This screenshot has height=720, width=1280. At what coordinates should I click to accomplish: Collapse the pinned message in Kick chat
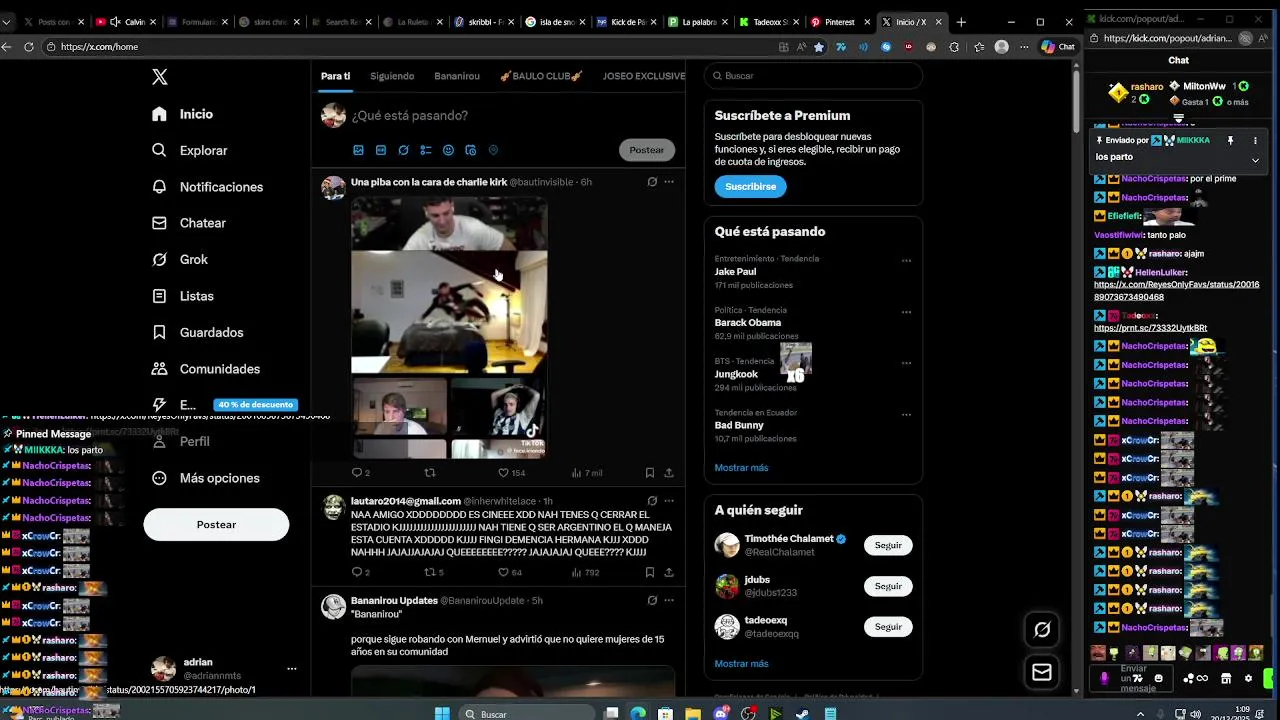click(x=1255, y=159)
